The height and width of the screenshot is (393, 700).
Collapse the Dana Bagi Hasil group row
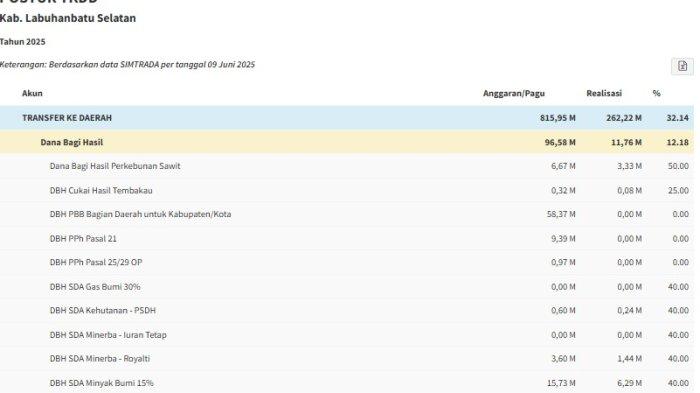point(347,142)
